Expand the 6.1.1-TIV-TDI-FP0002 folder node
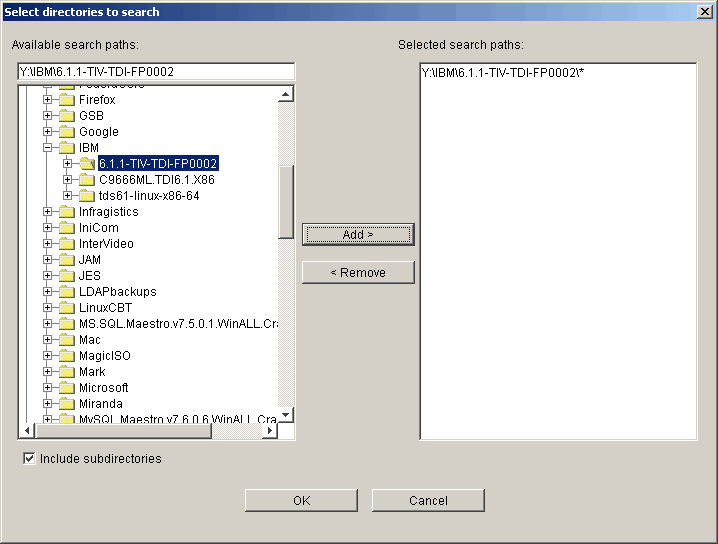This screenshot has width=718, height=544. [67, 164]
